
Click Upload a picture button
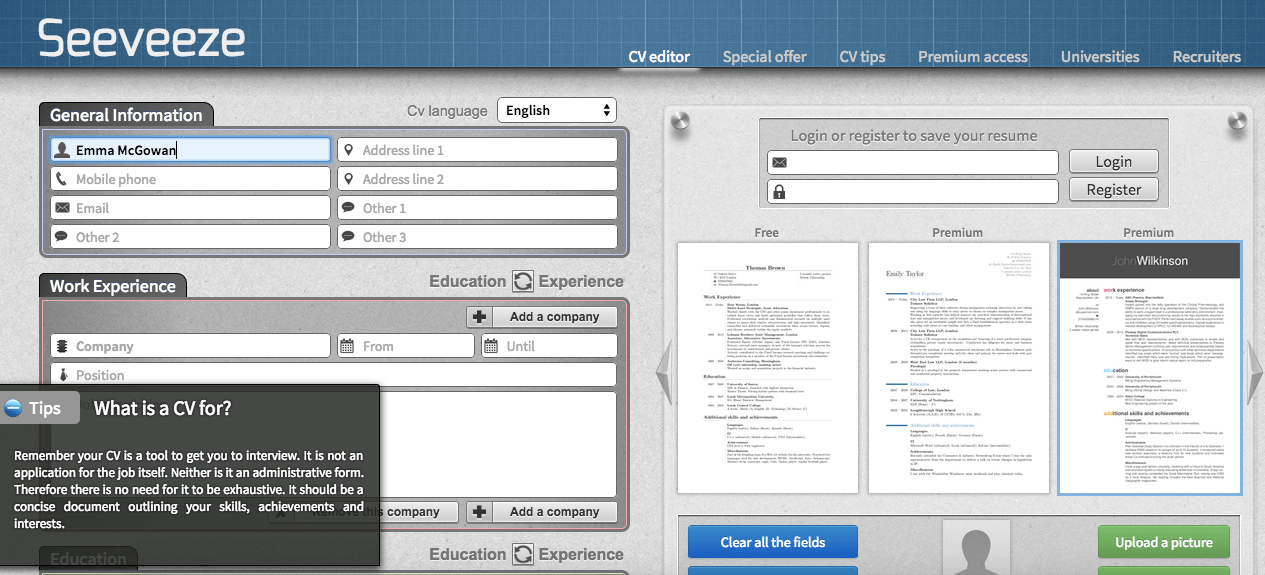[1164, 542]
